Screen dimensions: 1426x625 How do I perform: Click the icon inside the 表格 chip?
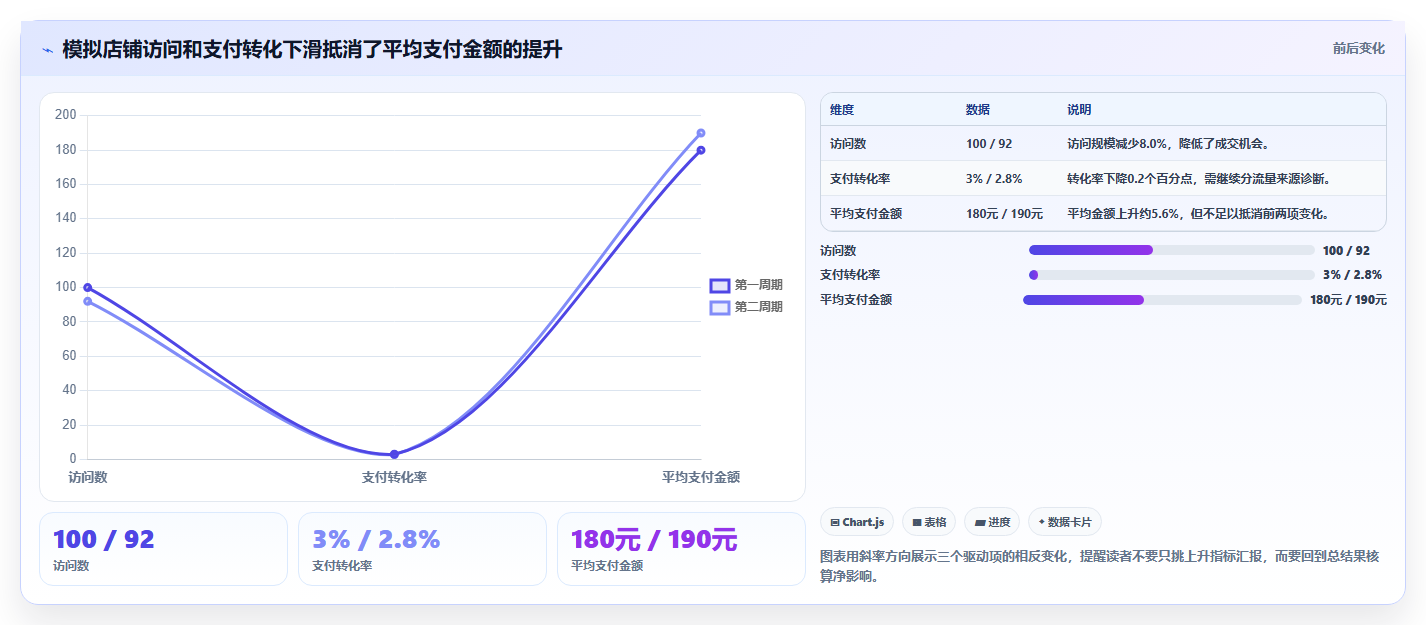click(x=916, y=523)
